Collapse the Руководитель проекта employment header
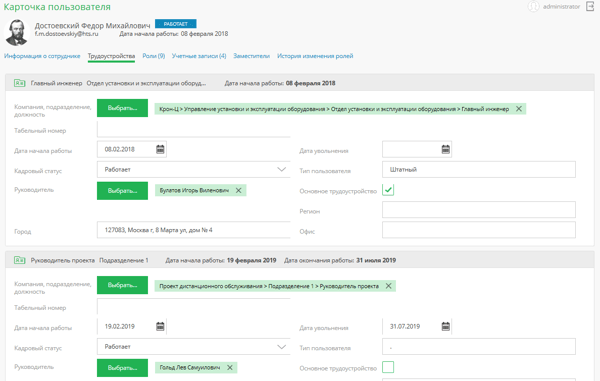 300,260
